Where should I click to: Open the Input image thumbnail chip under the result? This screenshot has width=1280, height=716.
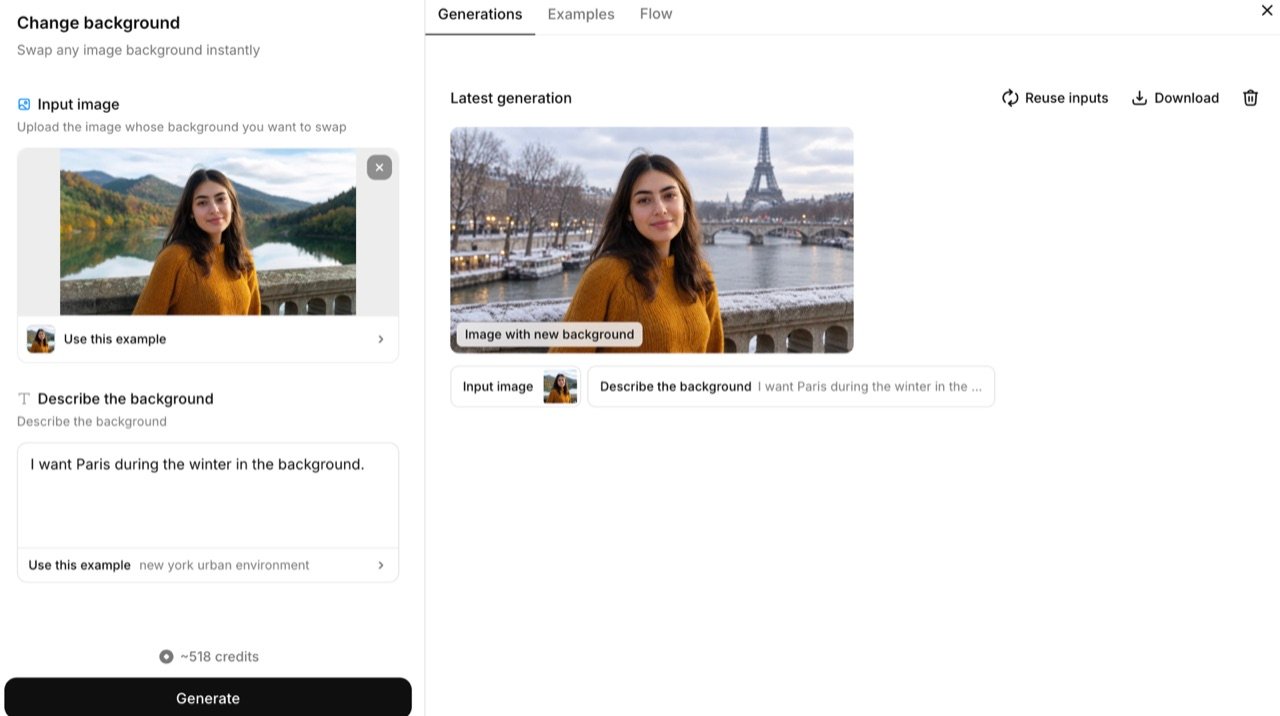pyautogui.click(x=515, y=387)
